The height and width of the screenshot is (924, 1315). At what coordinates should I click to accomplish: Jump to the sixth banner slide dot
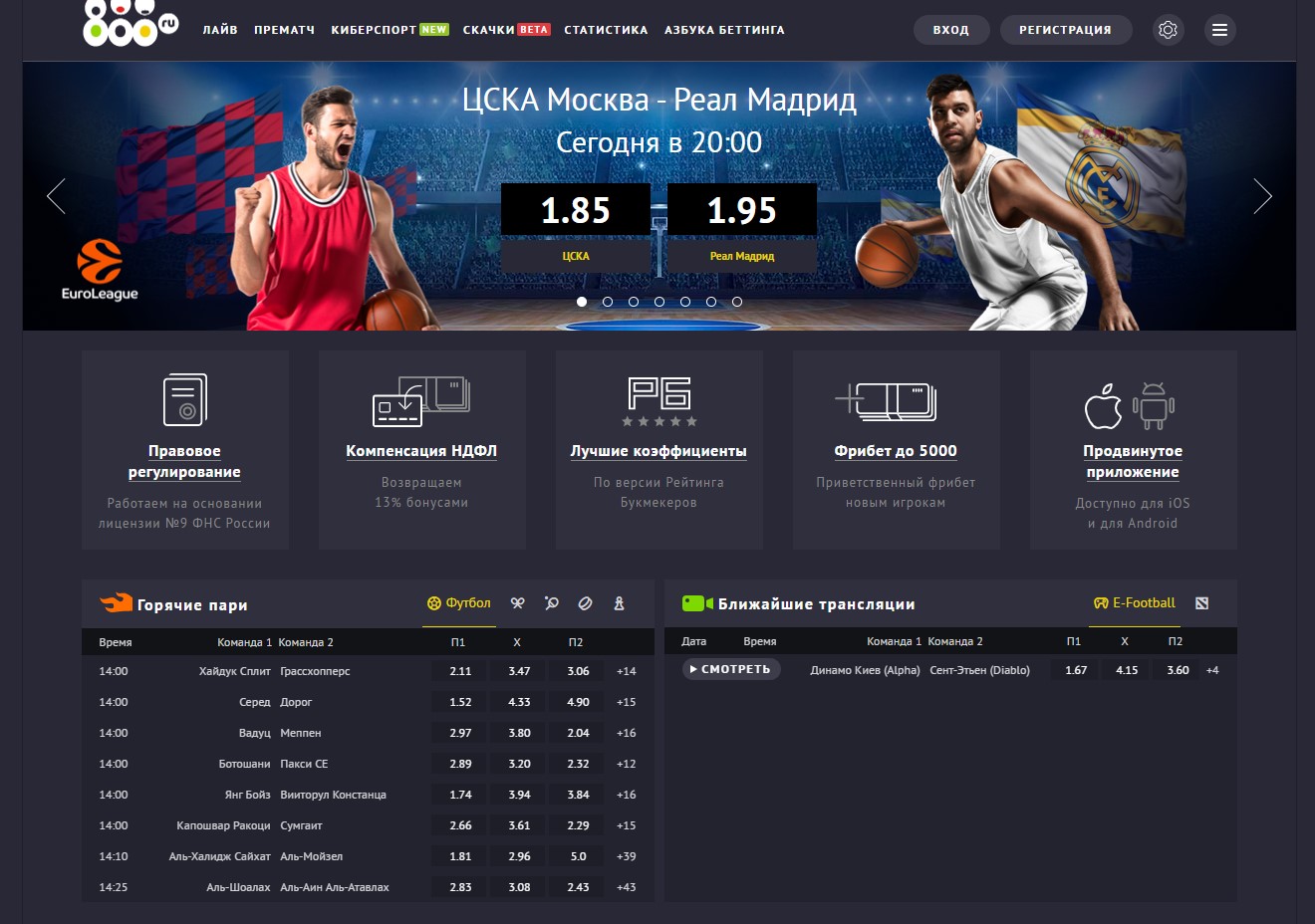coord(711,302)
